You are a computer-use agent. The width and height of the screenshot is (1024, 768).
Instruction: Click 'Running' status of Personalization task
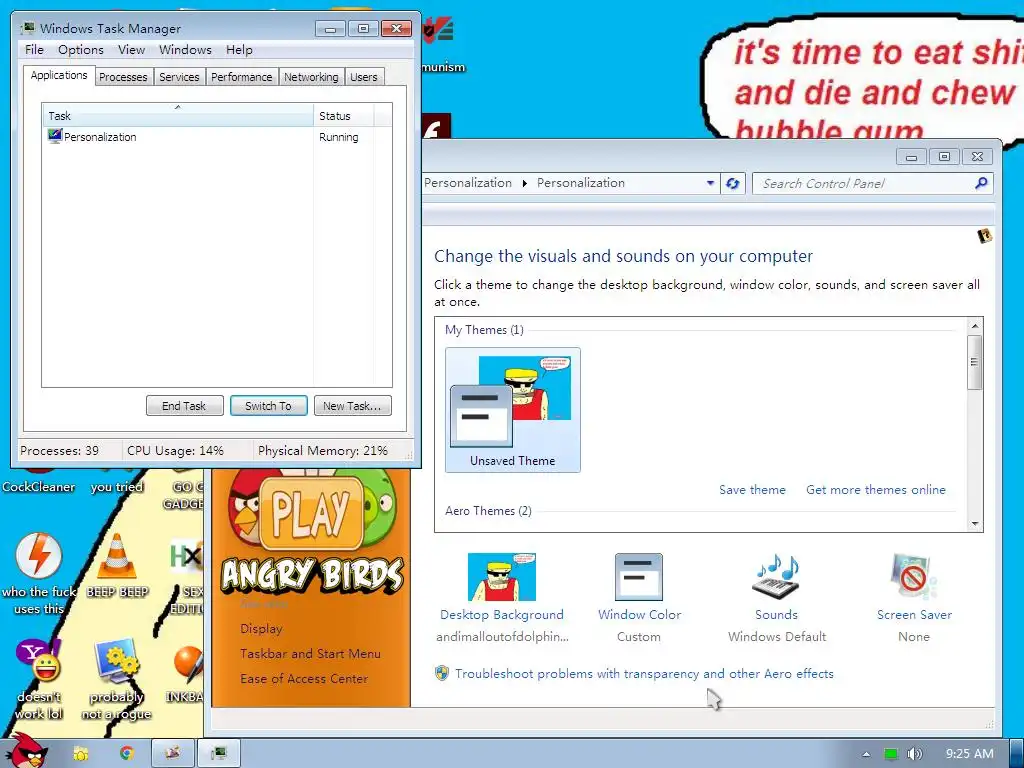(338, 137)
